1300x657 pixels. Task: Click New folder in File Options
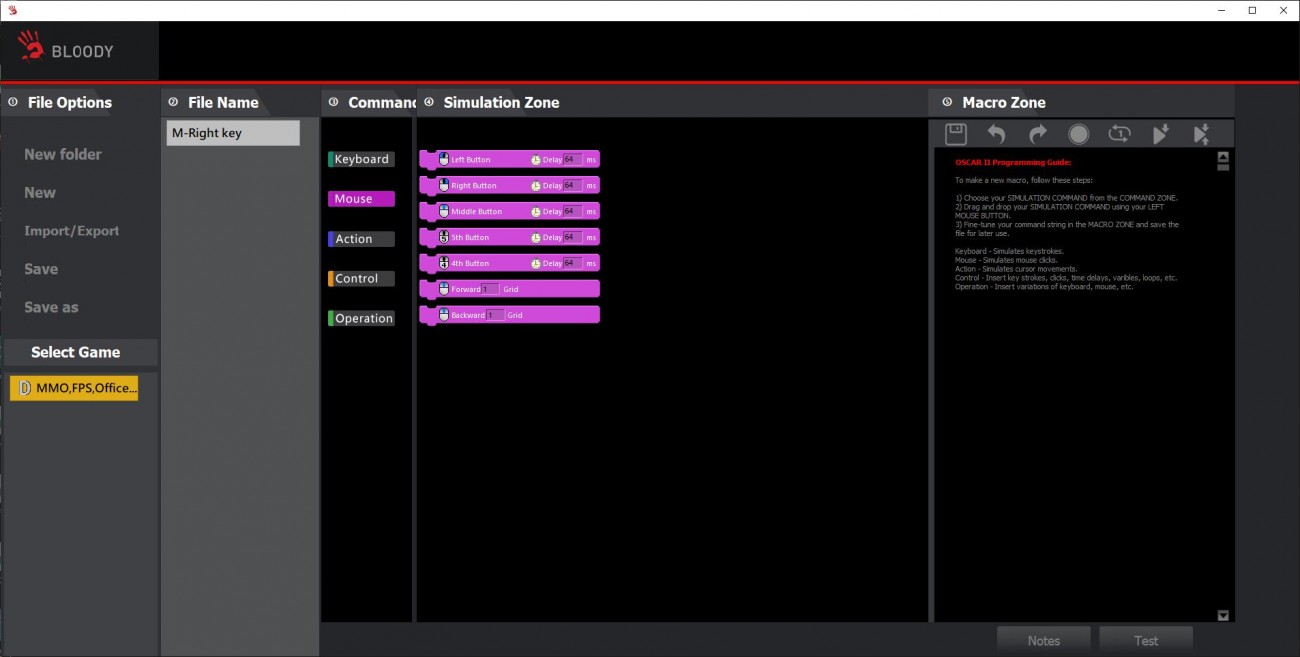(x=63, y=154)
